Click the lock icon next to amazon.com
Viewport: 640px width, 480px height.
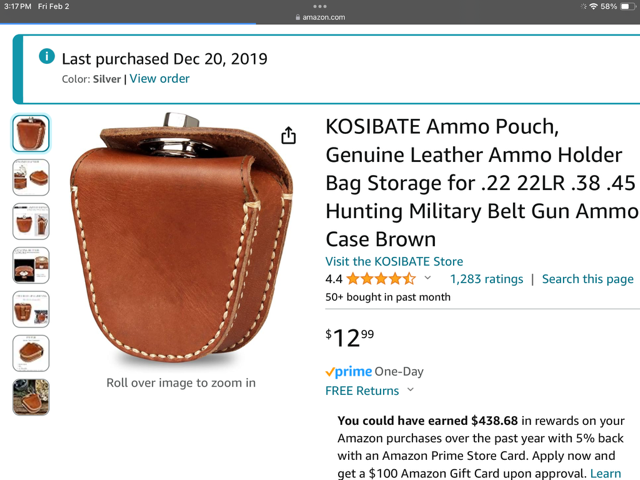coord(298,18)
